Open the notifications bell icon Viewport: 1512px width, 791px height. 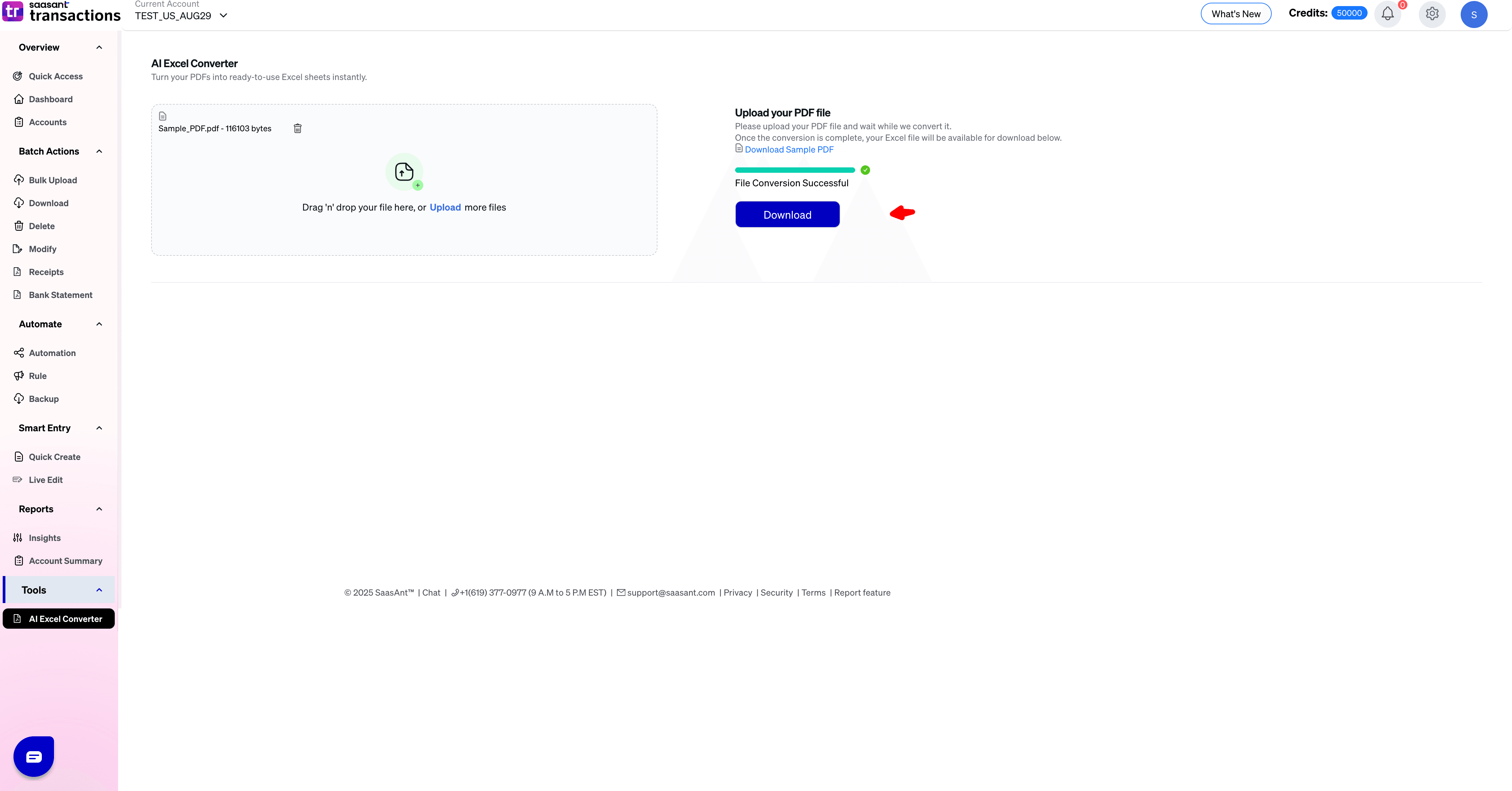[1387, 14]
